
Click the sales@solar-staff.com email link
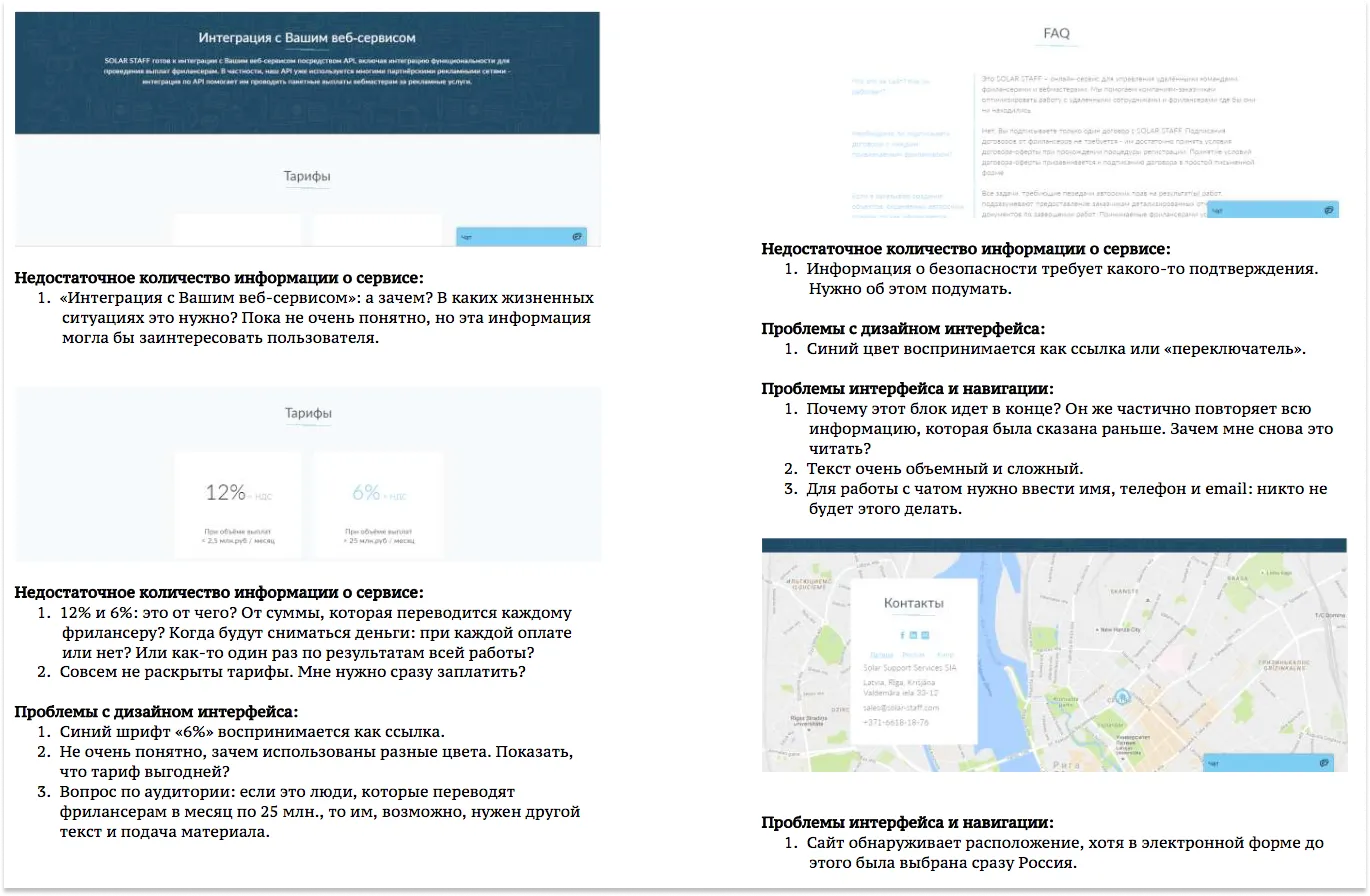901,708
